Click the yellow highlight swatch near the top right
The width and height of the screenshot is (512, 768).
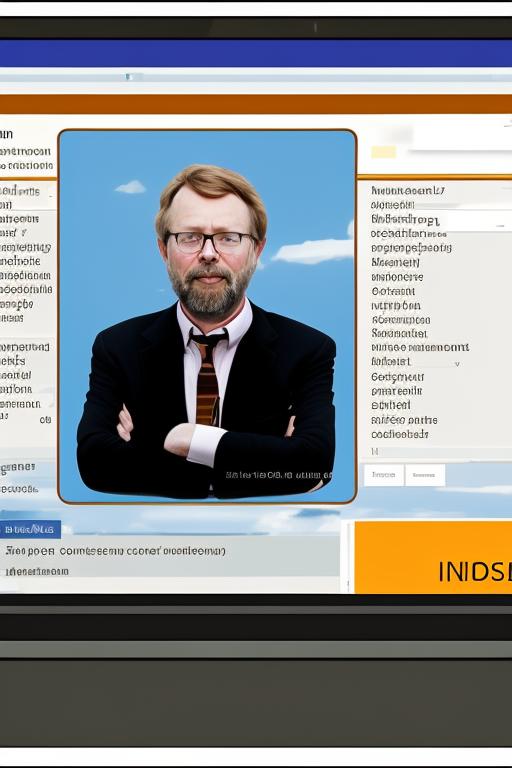click(383, 152)
